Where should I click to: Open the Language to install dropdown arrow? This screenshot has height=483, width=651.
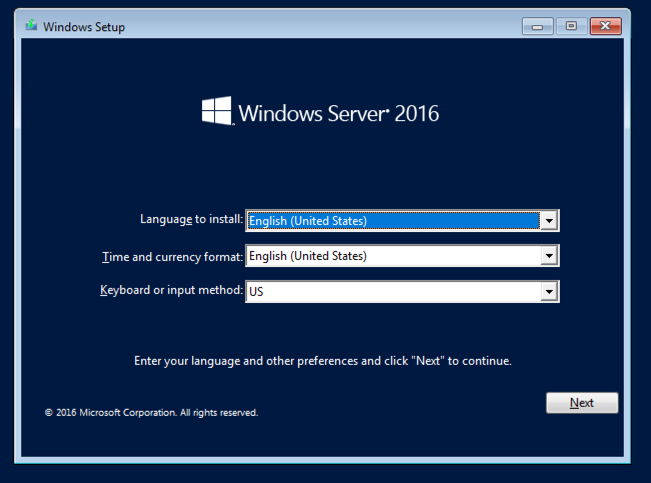coord(549,221)
